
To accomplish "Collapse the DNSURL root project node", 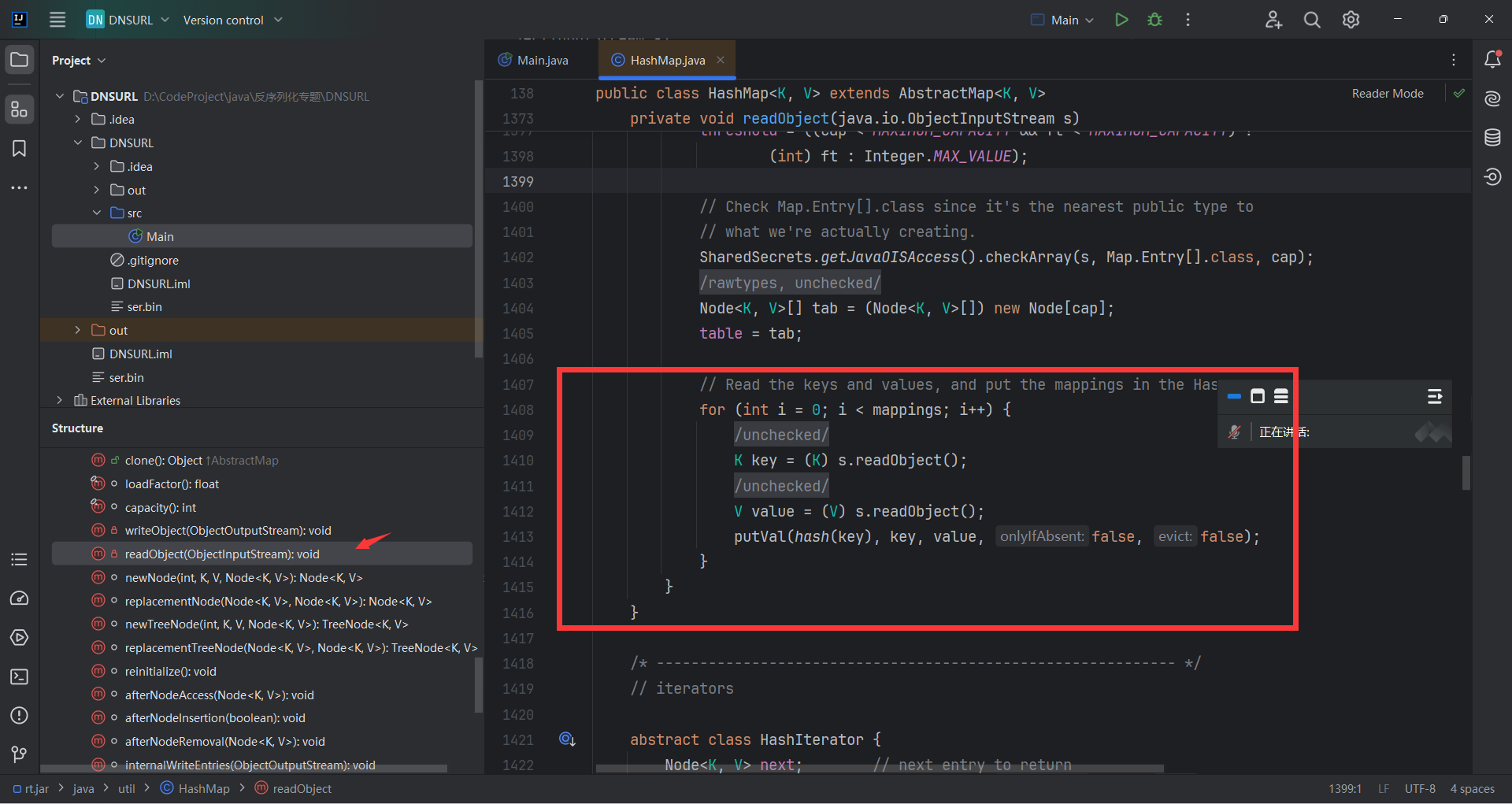I will pos(60,96).
